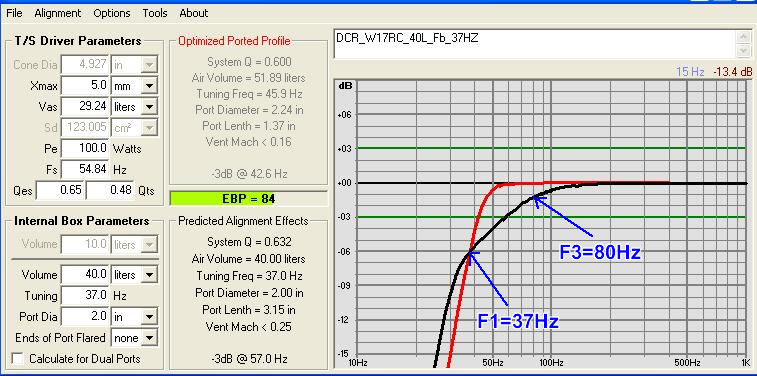The height and width of the screenshot is (376, 757).
Task: Open the Alignment menu
Action: click(58, 13)
